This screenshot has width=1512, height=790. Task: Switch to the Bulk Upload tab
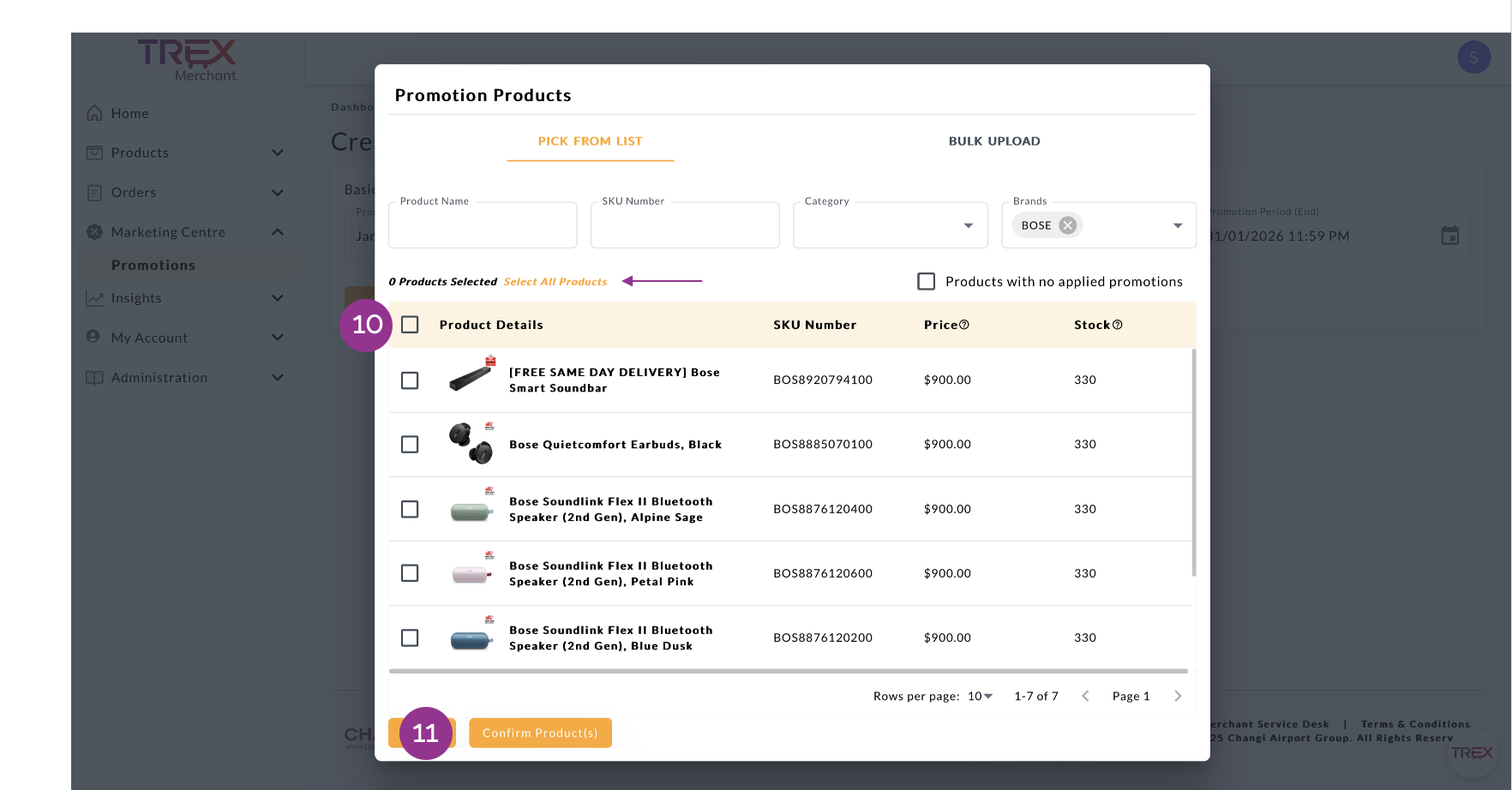(993, 141)
